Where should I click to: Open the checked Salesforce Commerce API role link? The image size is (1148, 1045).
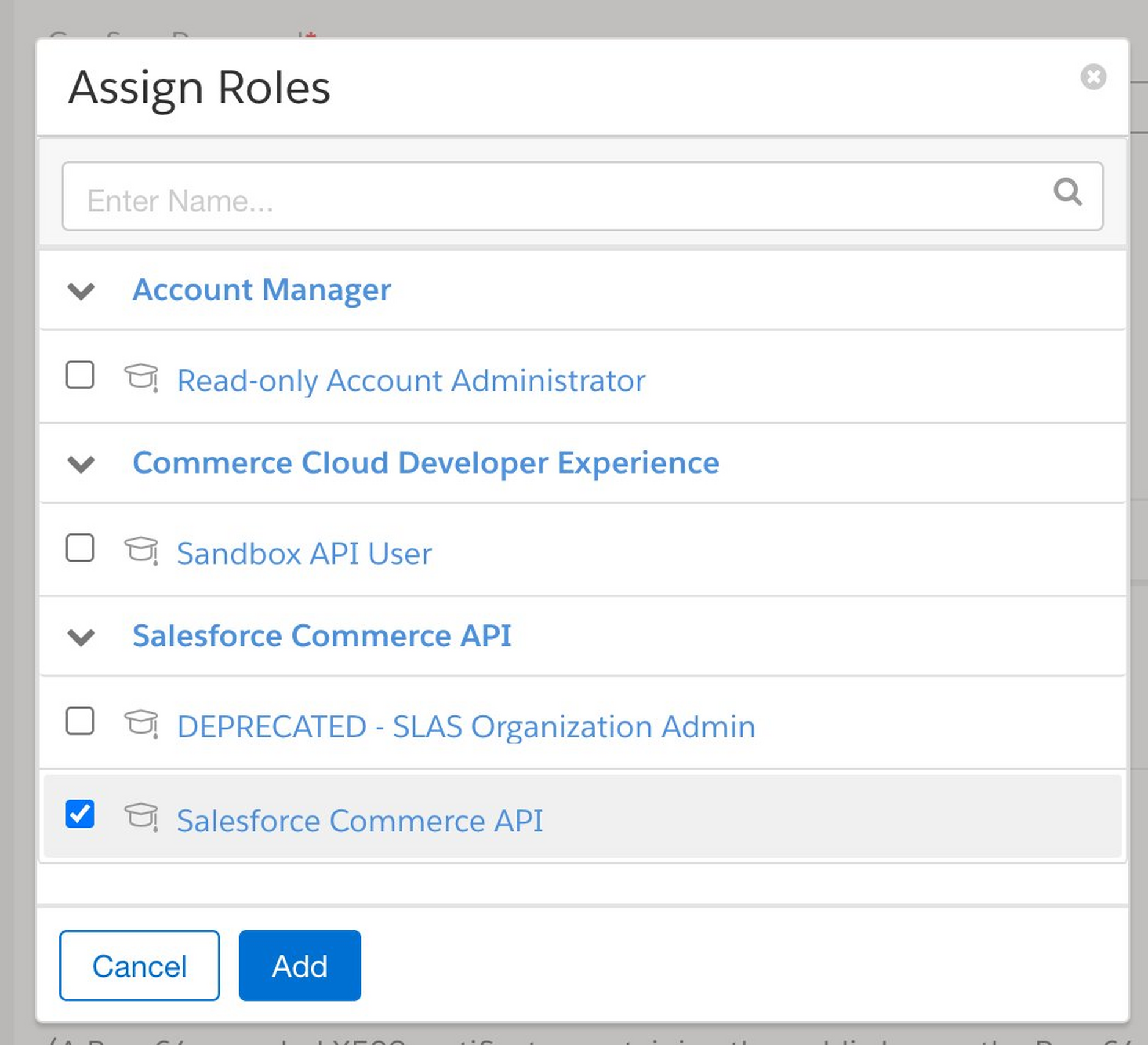(x=360, y=820)
